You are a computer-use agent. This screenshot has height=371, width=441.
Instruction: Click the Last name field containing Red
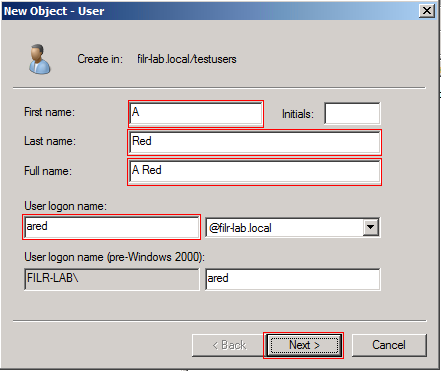pos(254,142)
